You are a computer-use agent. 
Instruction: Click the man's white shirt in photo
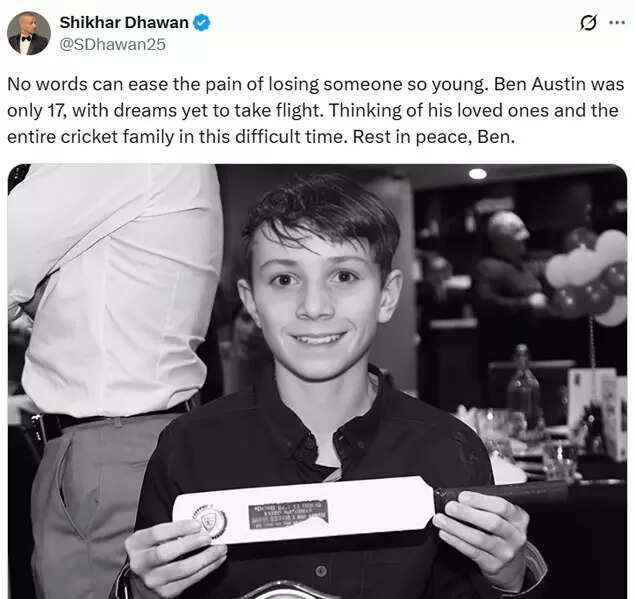115,290
